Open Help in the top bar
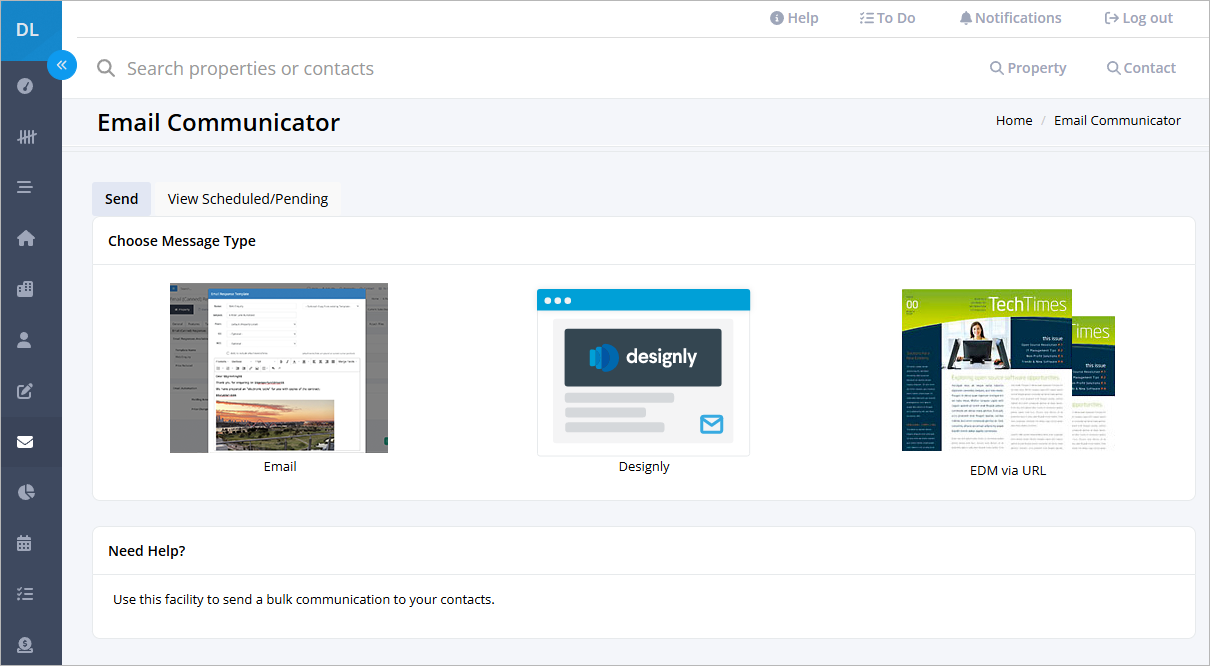This screenshot has width=1210, height=666. pyautogui.click(x=794, y=18)
